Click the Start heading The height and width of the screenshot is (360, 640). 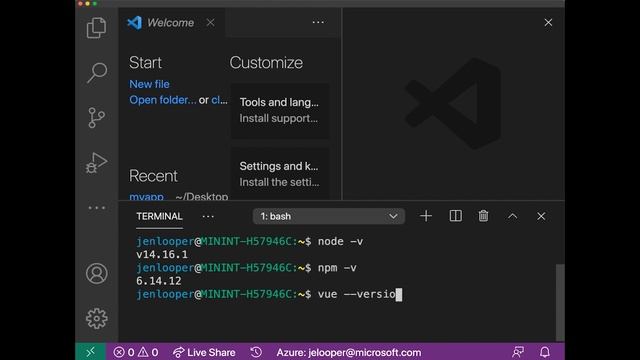pyautogui.click(x=145, y=62)
